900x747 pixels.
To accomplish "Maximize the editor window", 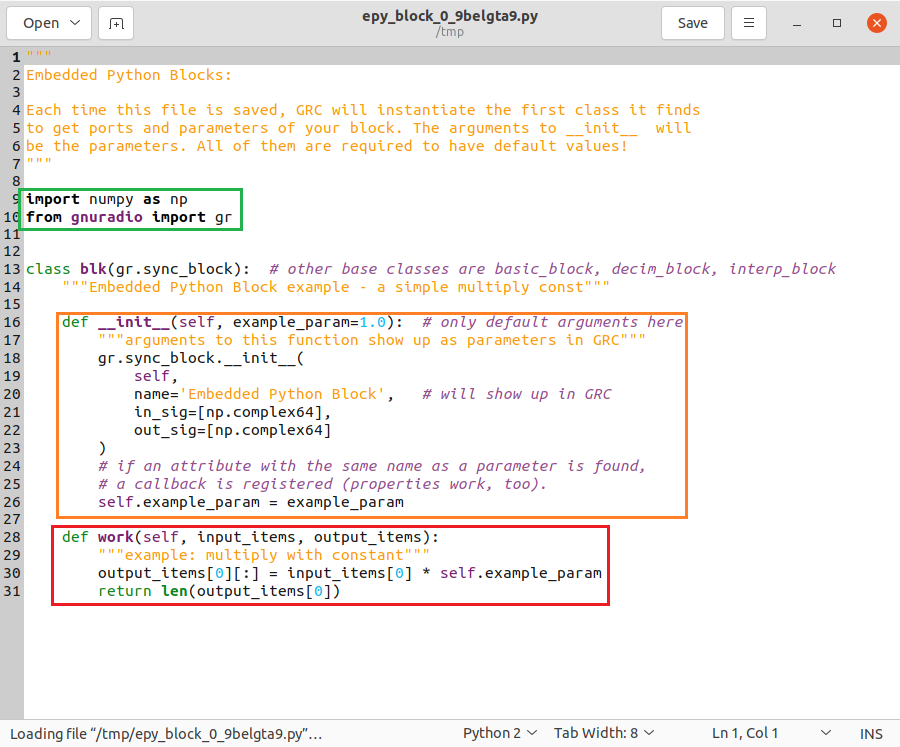I will click(x=836, y=23).
